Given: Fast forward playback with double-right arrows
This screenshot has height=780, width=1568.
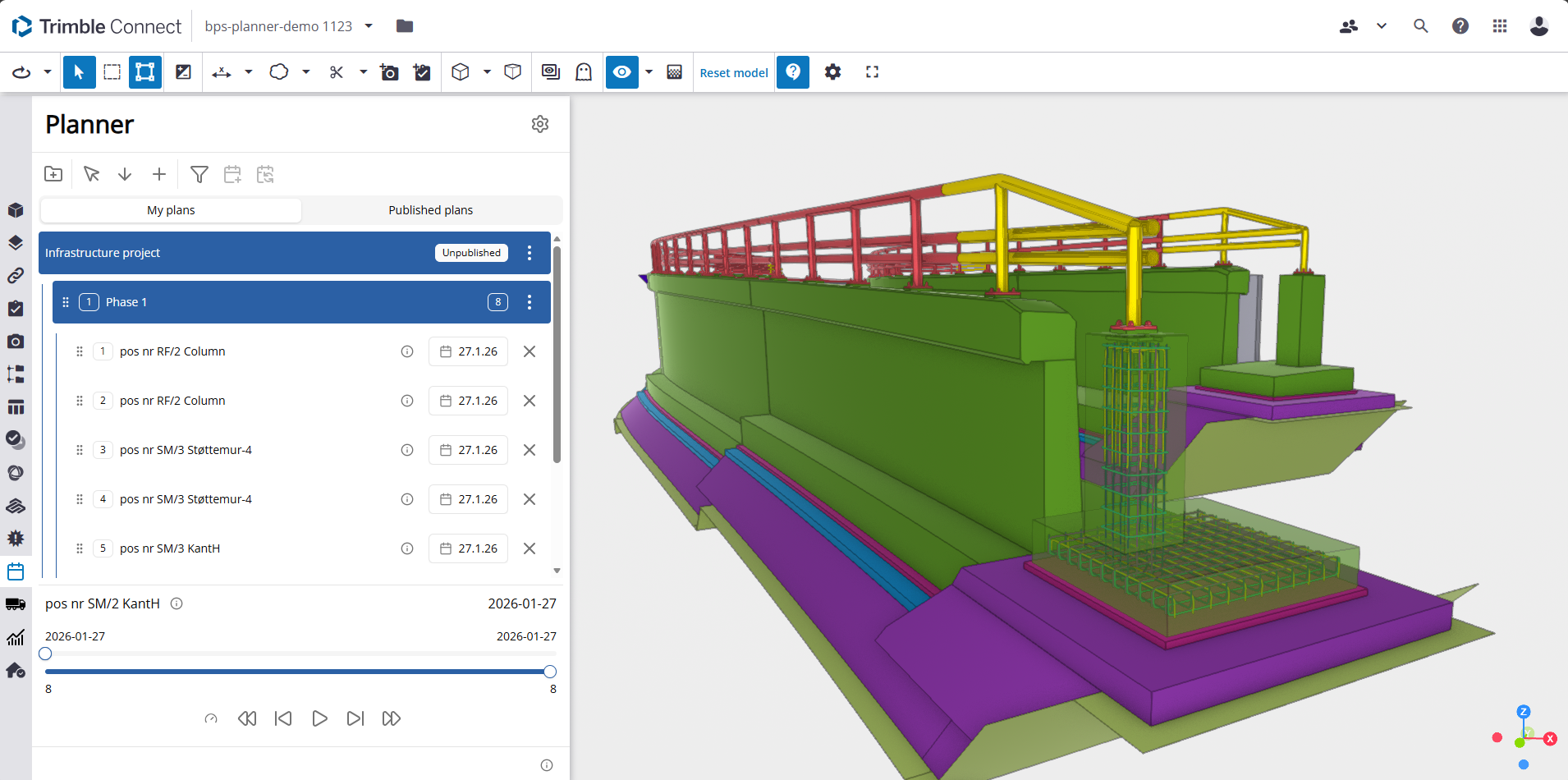Looking at the screenshot, I should [392, 718].
